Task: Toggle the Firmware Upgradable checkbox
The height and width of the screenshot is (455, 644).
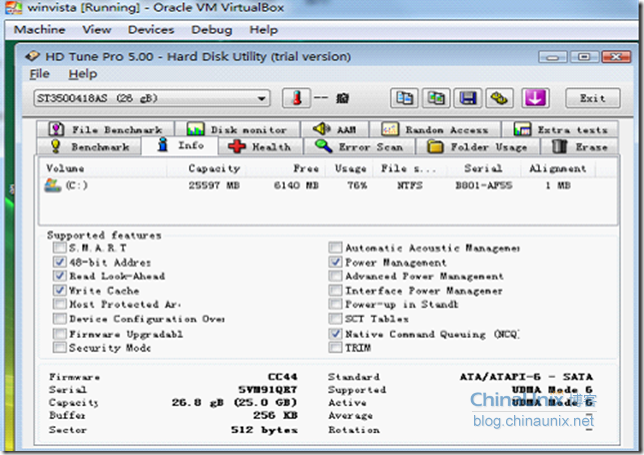Action: coord(60,333)
